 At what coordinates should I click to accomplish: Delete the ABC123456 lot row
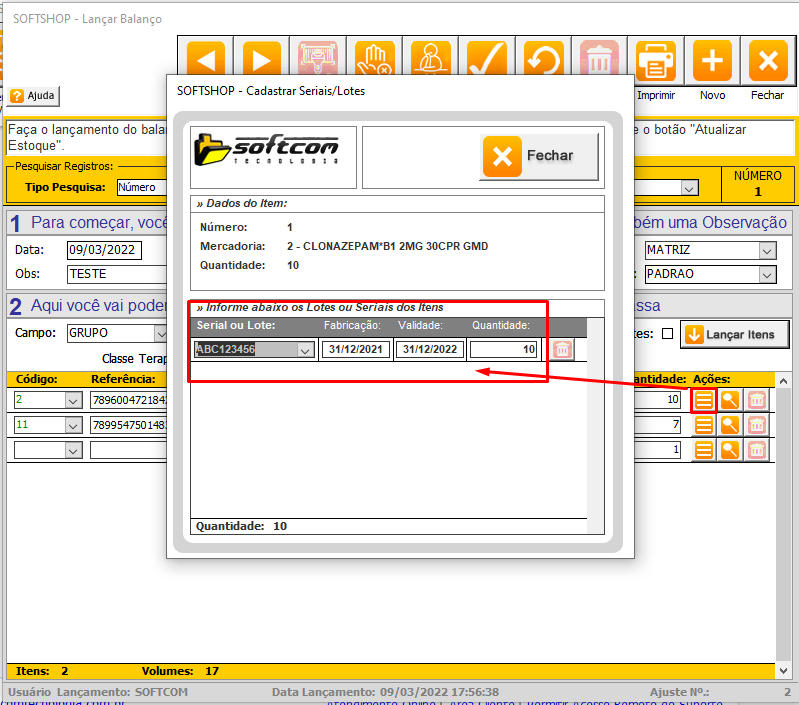point(563,350)
